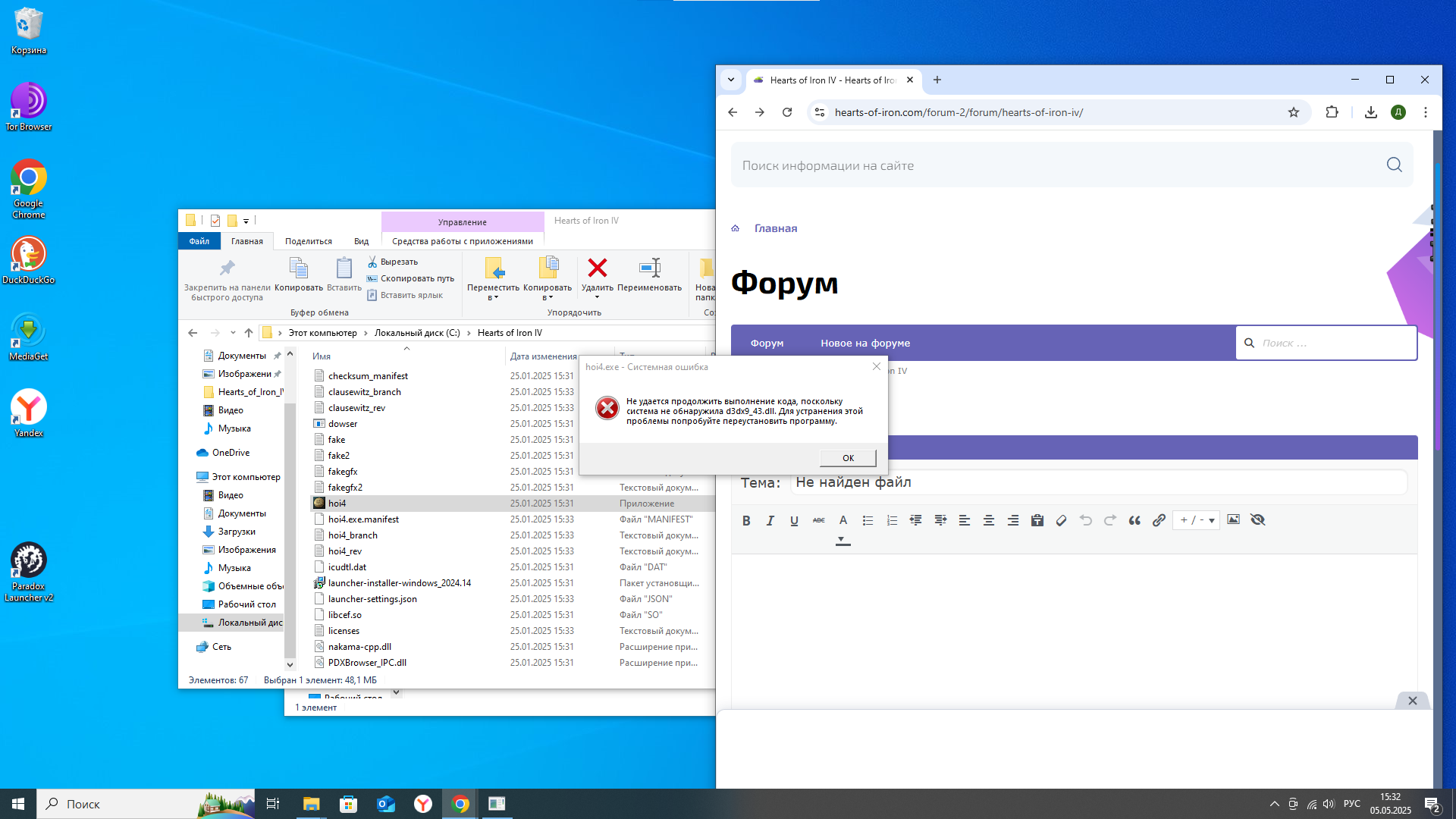Open 'Средства работы с приложениями' tab
Screen dimensions: 1456x819
[463, 241]
